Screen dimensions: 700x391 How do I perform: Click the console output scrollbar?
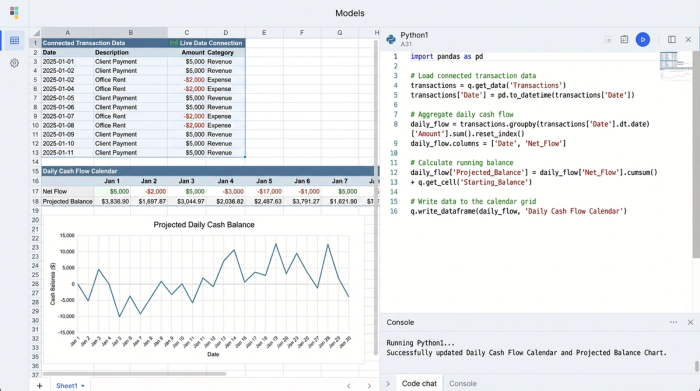696,366
